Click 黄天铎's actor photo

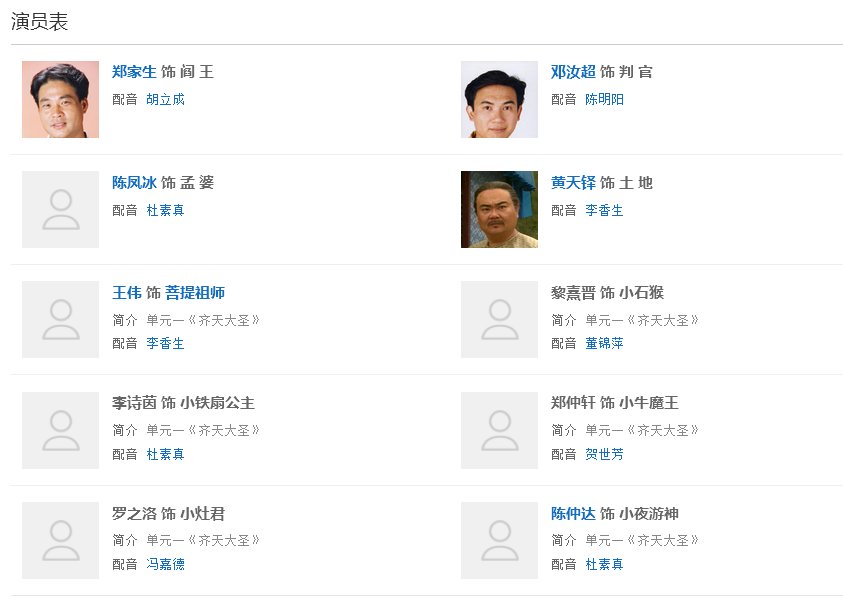[499, 209]
